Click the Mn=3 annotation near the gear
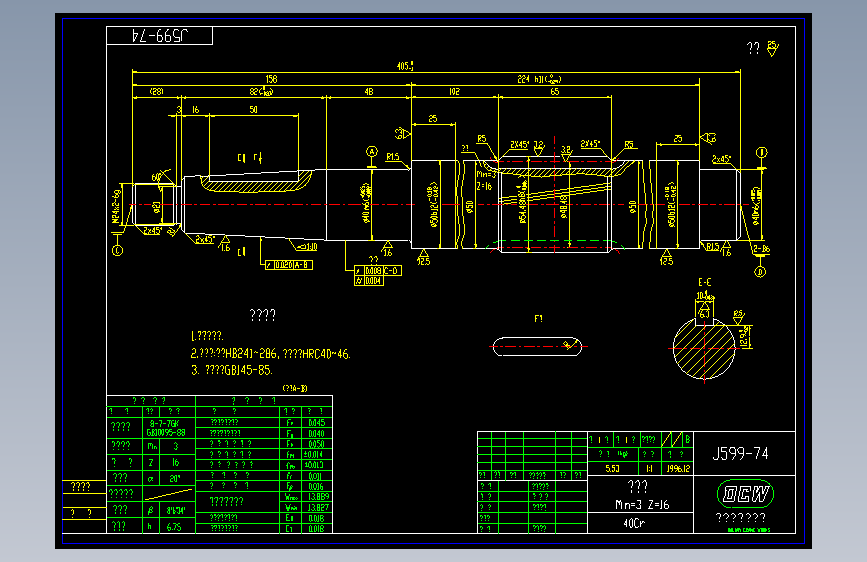Image resolution: width=867 pixels, height=562 pixels. (x=487, y=174)
